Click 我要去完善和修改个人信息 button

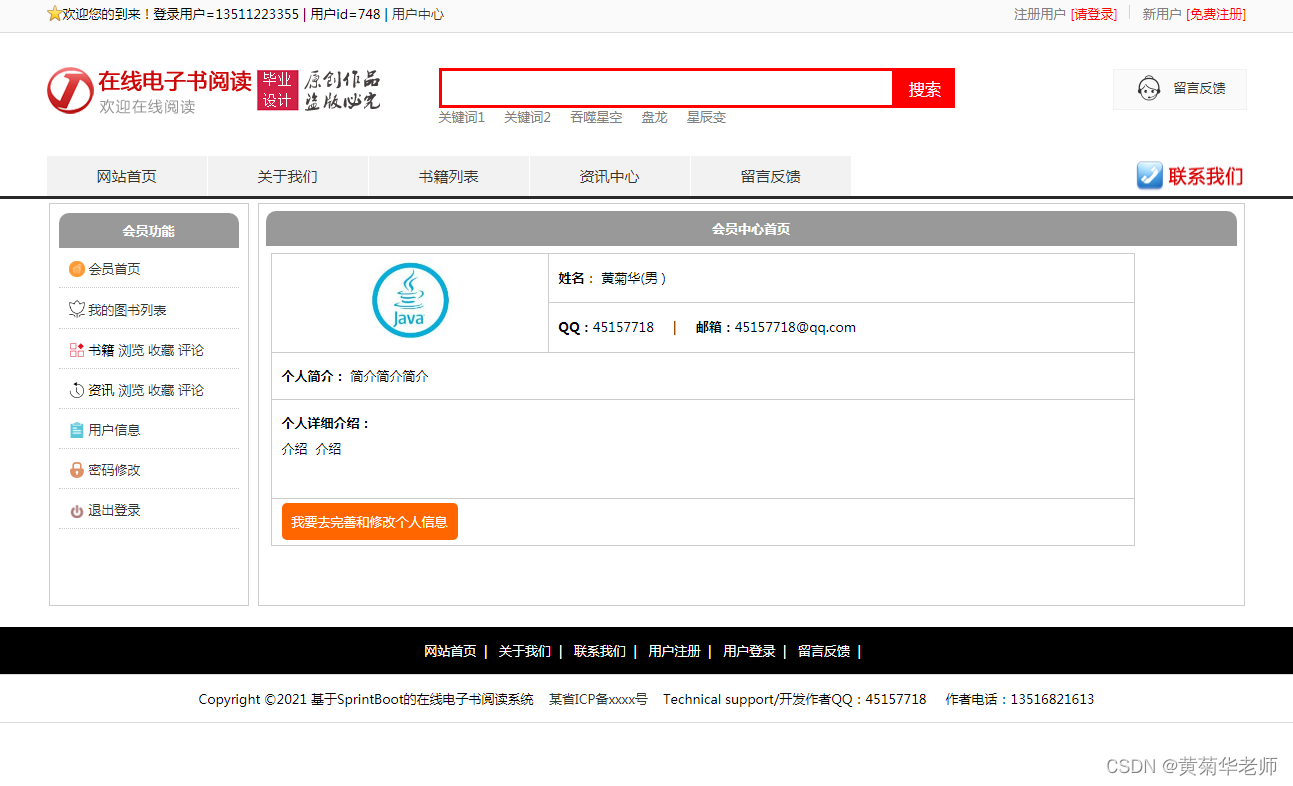(369, 521)
